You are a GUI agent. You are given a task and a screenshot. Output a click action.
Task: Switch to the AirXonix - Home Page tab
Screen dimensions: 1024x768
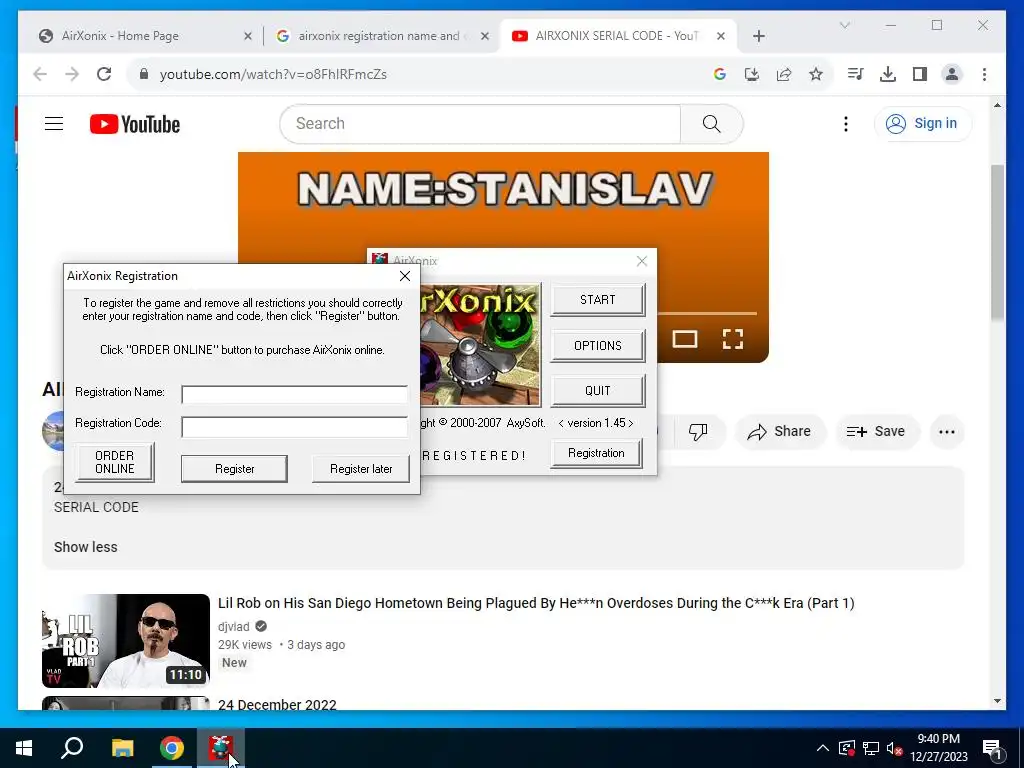pos(144,36)
